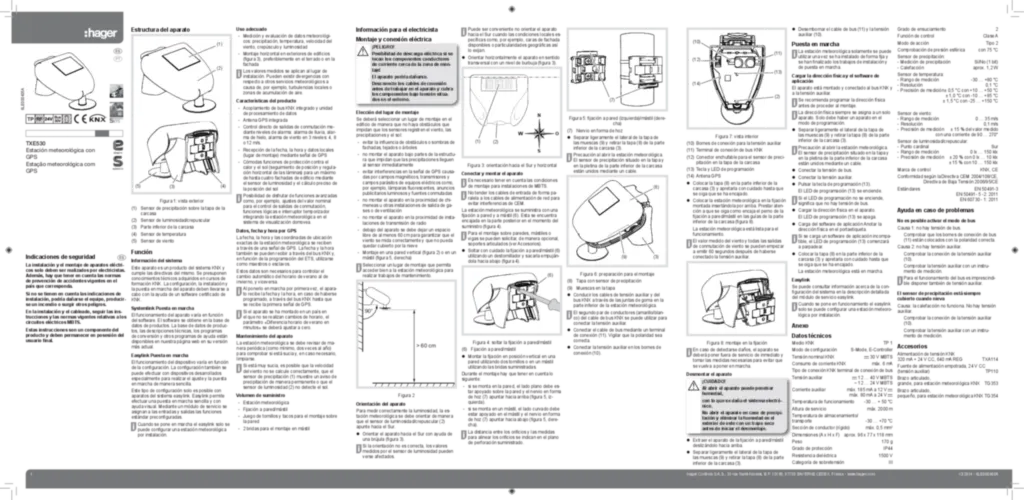The image size is (1024, 500).
Task: Select the 'Función' heading
Action: 142,251
